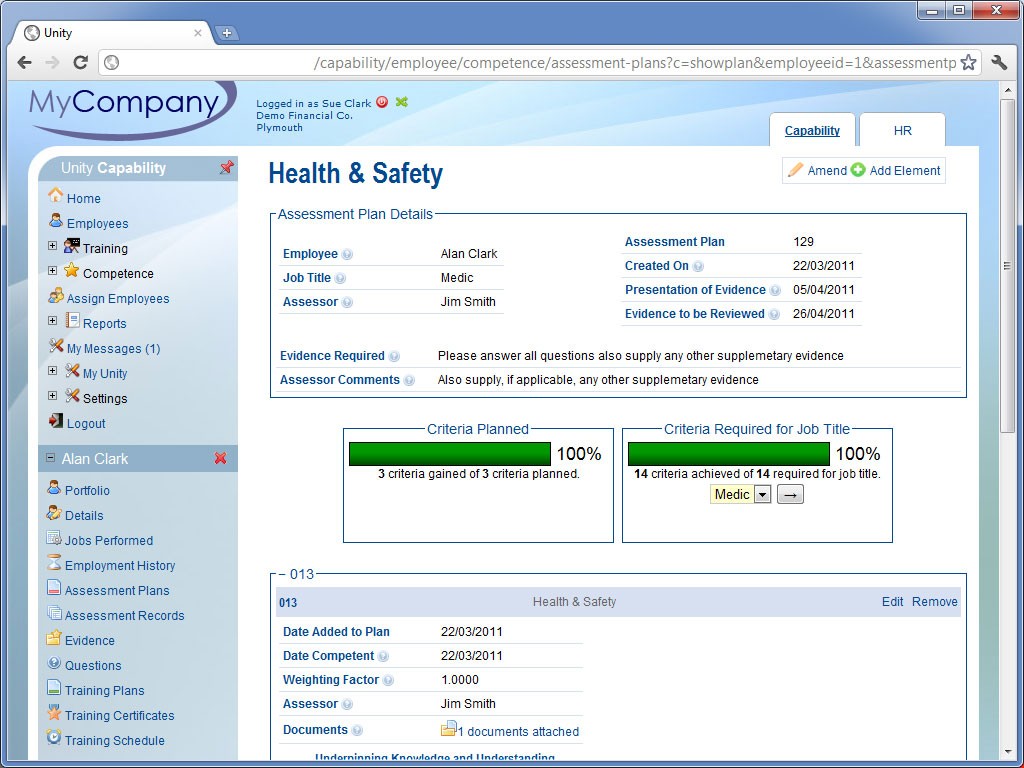
Task: Expand the Settings tree node
Action: click(x=52, y=396)
